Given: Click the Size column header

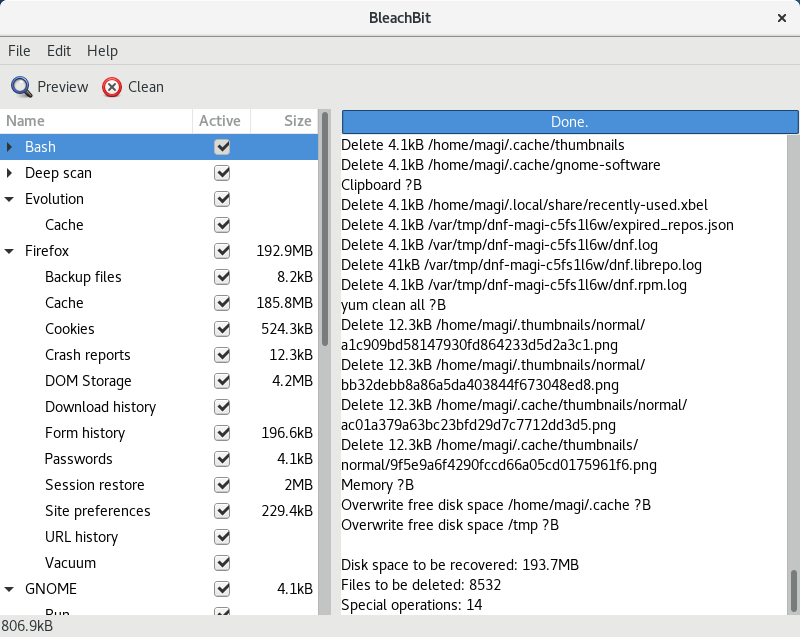Looking at the screenshot, I should 284,121.
